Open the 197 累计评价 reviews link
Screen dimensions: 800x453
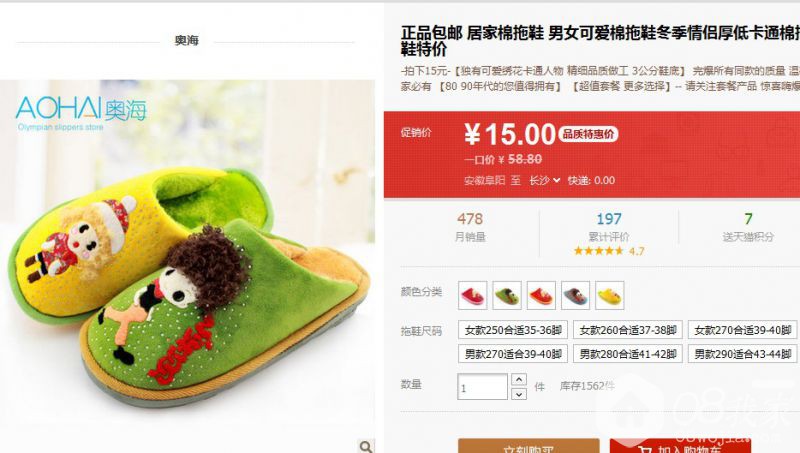[x=609, y=228]
